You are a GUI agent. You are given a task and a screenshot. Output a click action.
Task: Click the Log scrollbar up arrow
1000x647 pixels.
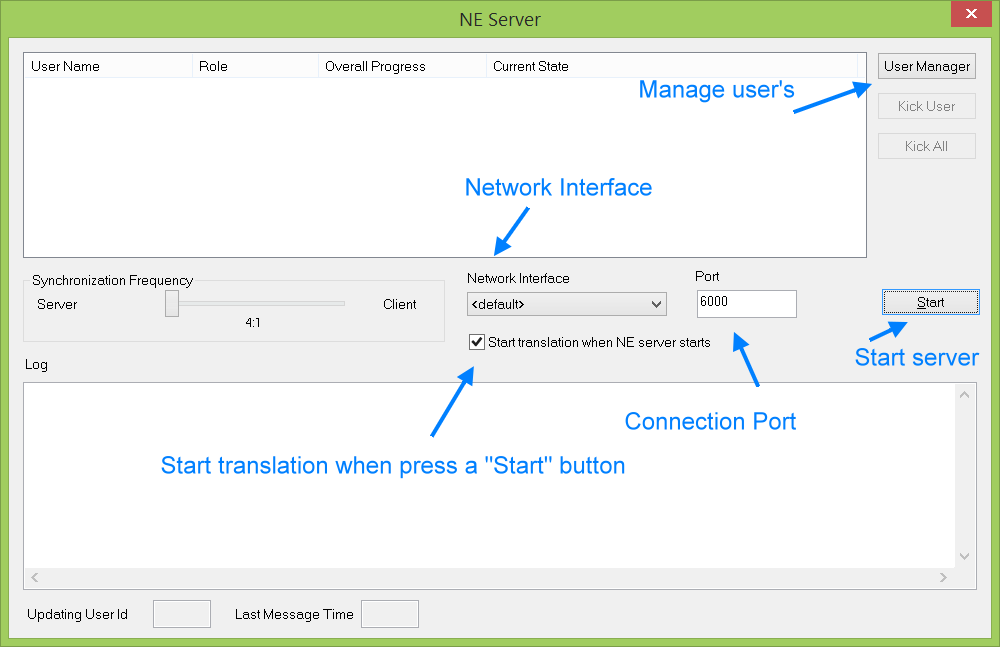(964, 395)
